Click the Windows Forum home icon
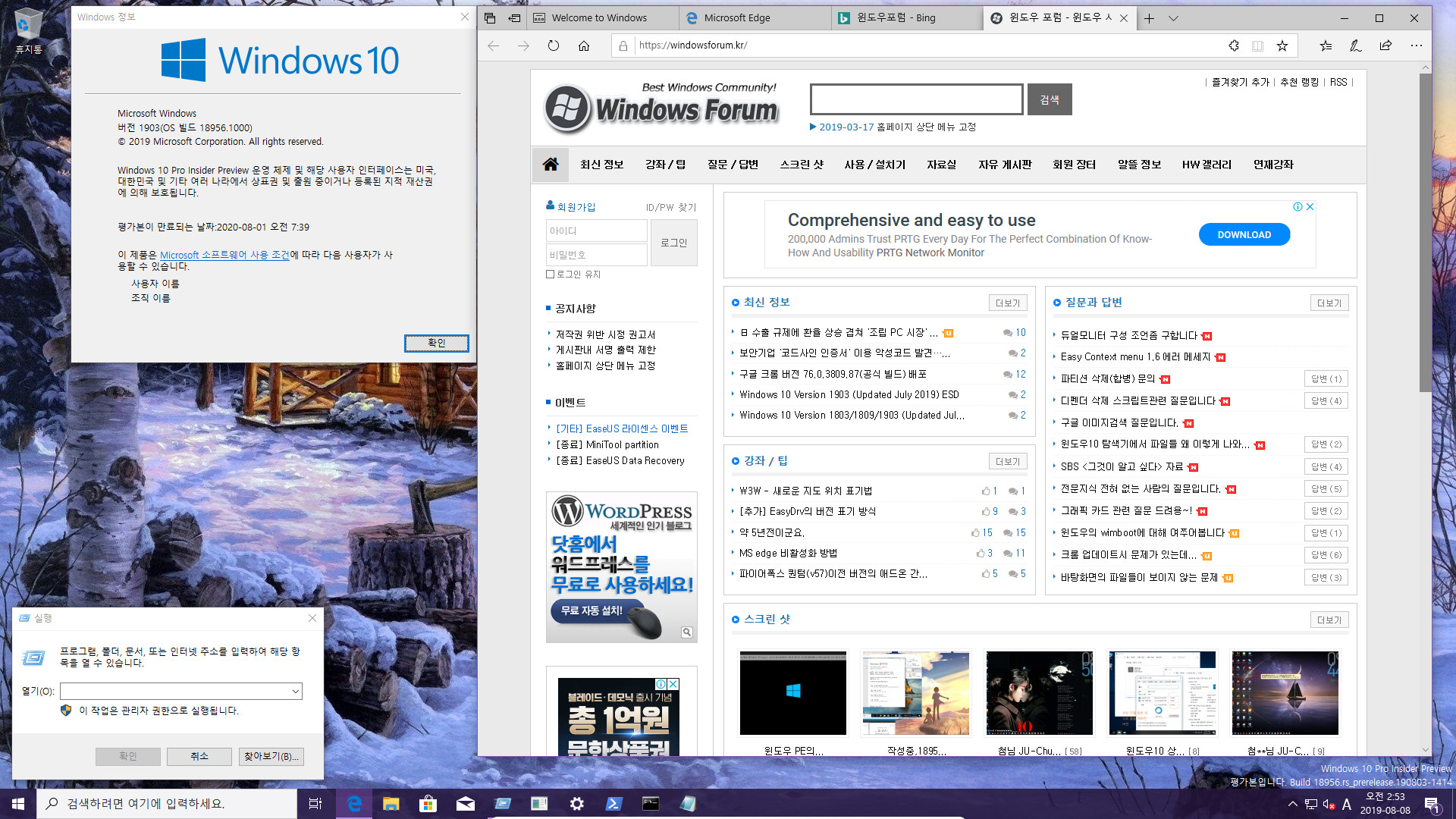Image resolution: width=1456 pixels, height=819 pixels. [x=551, y=165]
